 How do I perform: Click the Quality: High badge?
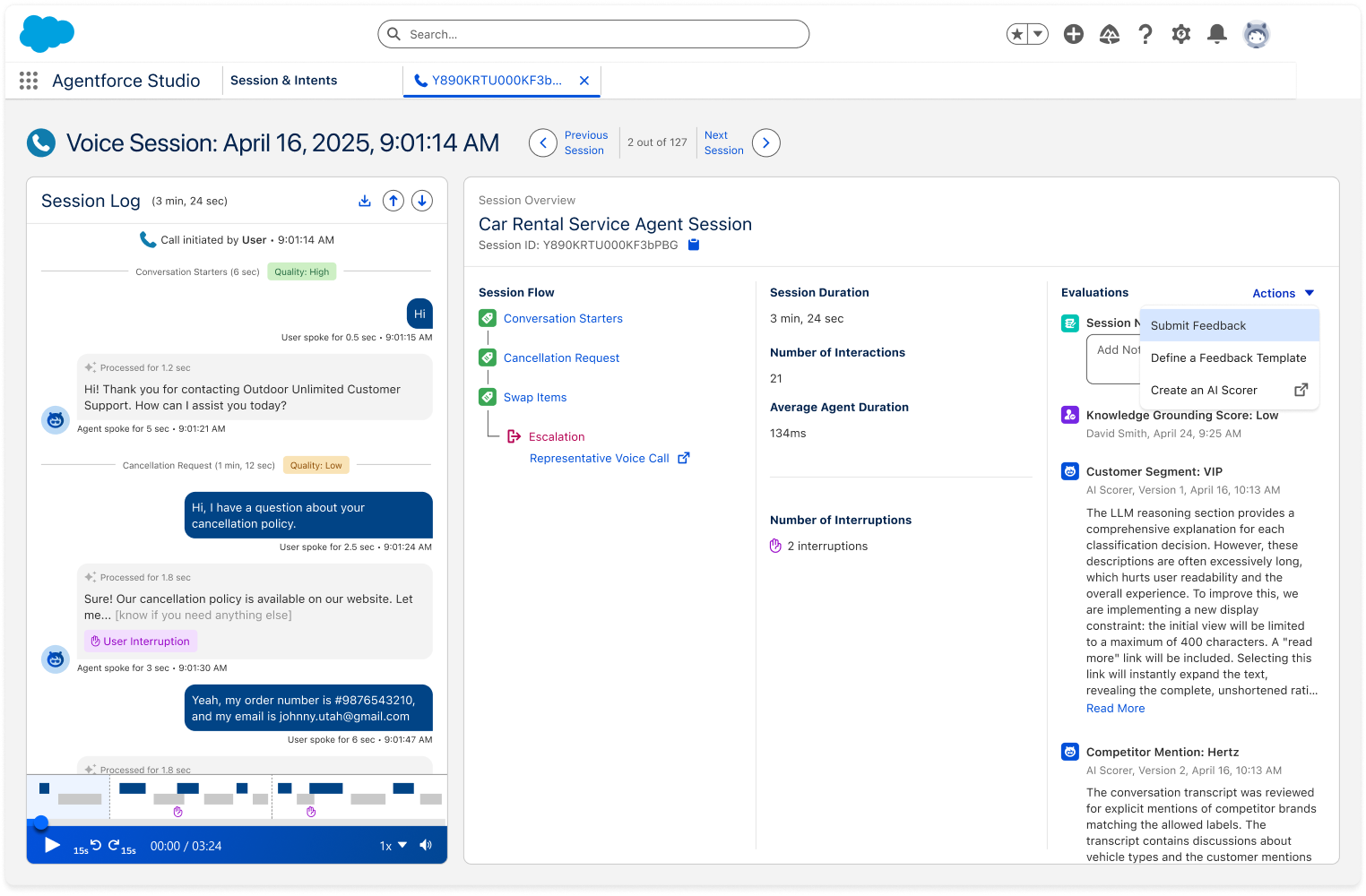click(302, 271)
